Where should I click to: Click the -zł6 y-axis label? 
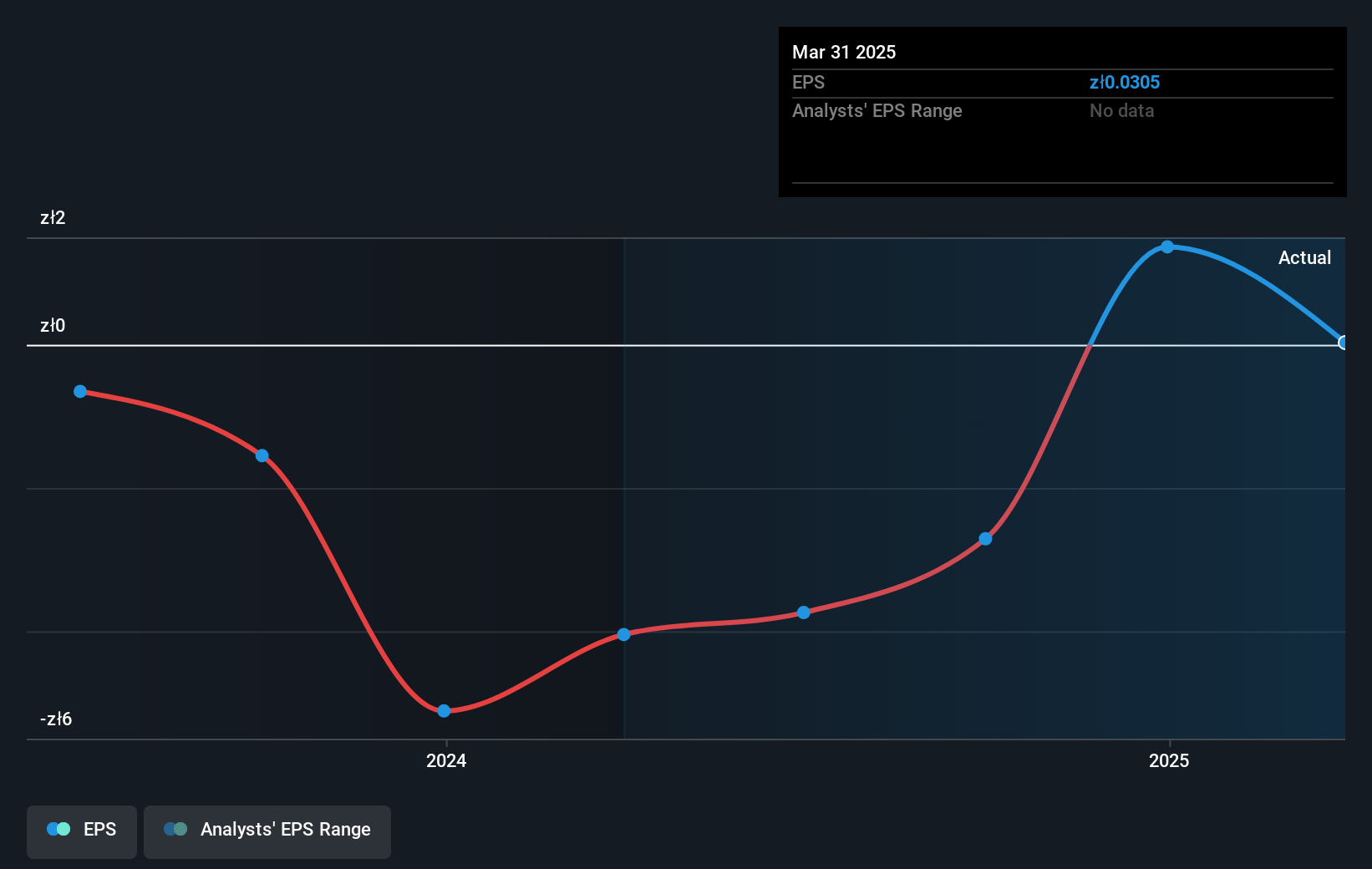(x=56, y=719)
